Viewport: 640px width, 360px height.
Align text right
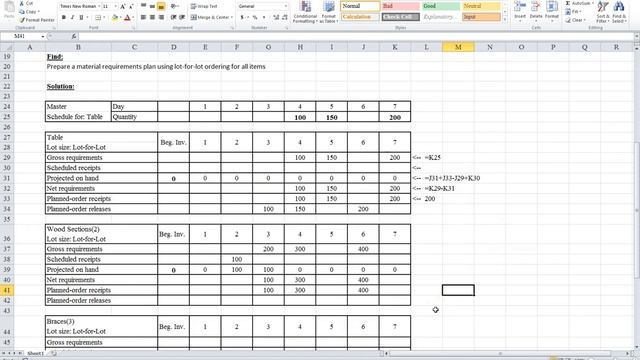point(161,17)
